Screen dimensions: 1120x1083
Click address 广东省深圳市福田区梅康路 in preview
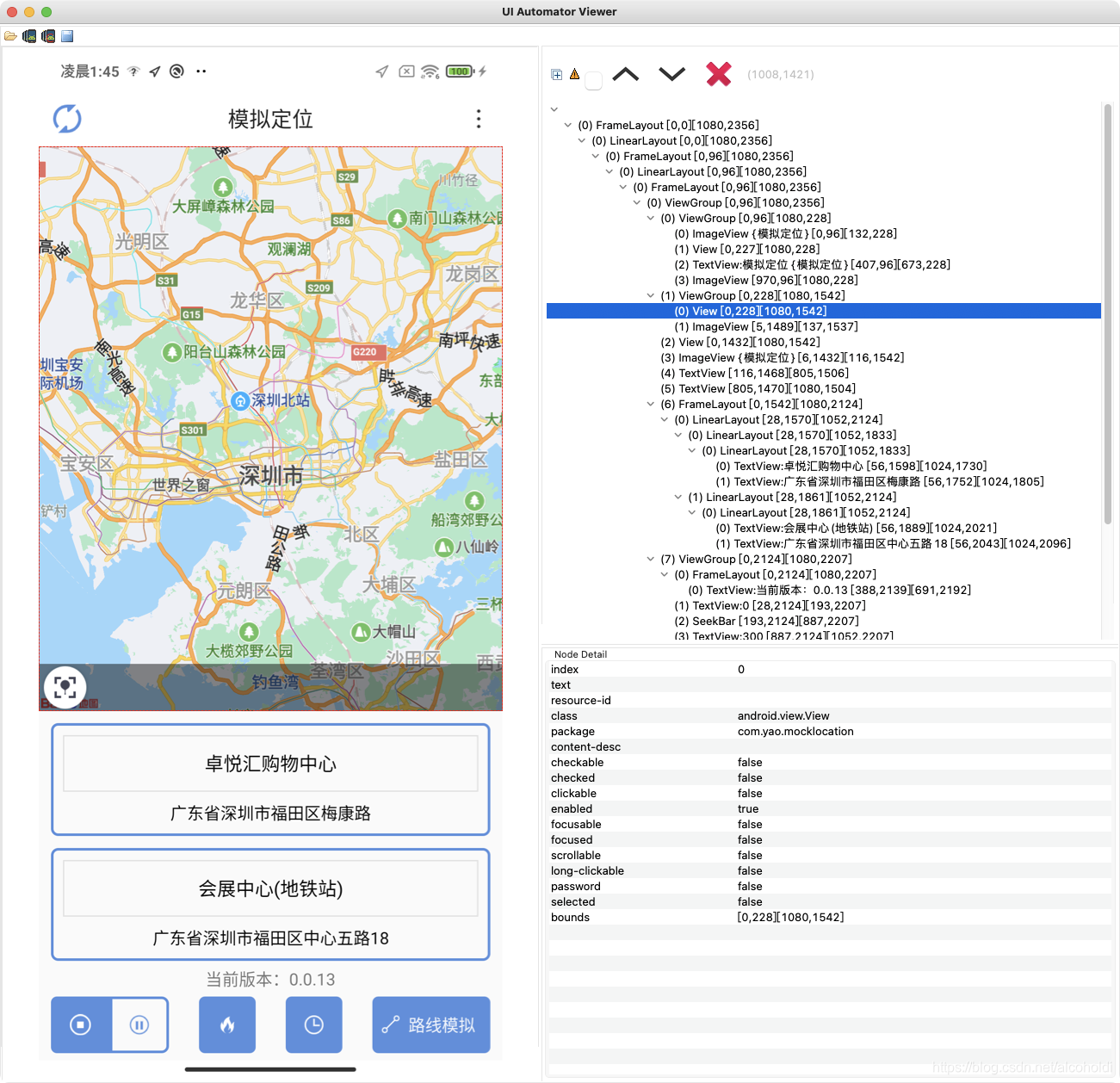tap(270, 813)
